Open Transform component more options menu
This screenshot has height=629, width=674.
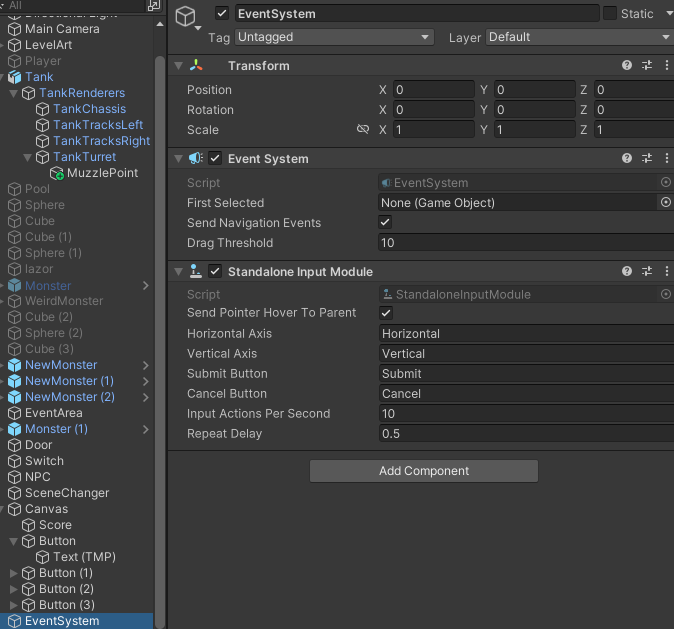point(667,65)
